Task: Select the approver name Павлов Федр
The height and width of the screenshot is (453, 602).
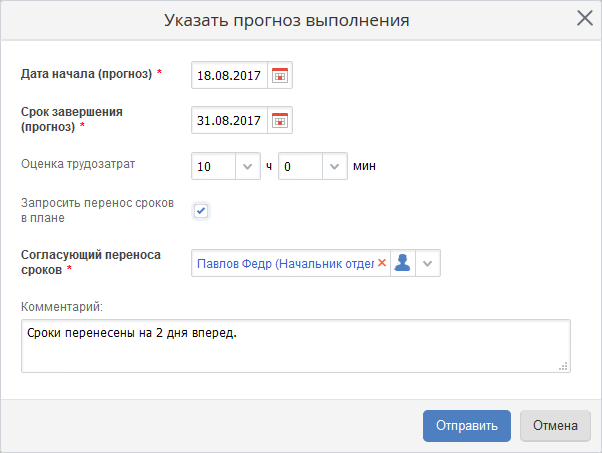Action: [284, 263]
